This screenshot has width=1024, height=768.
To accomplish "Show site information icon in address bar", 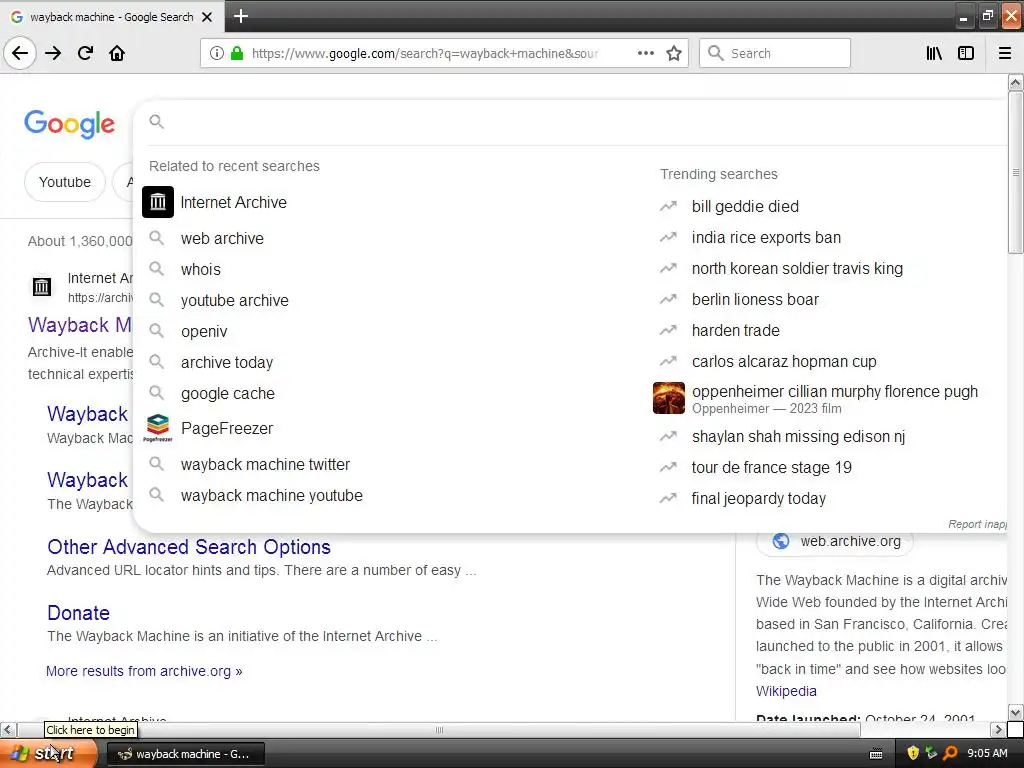I will tap(217, 53).
